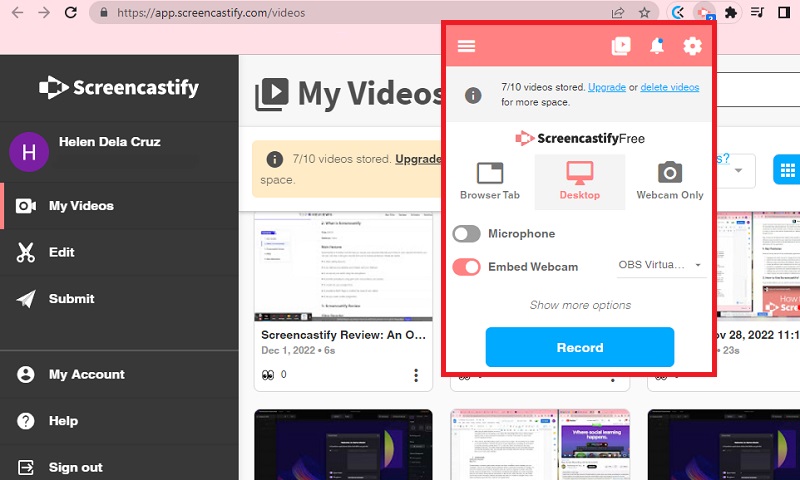The height and width of the screenshot is (480, 800).
Task: Click the browser back arrow
Action: [x=17, y=12]
